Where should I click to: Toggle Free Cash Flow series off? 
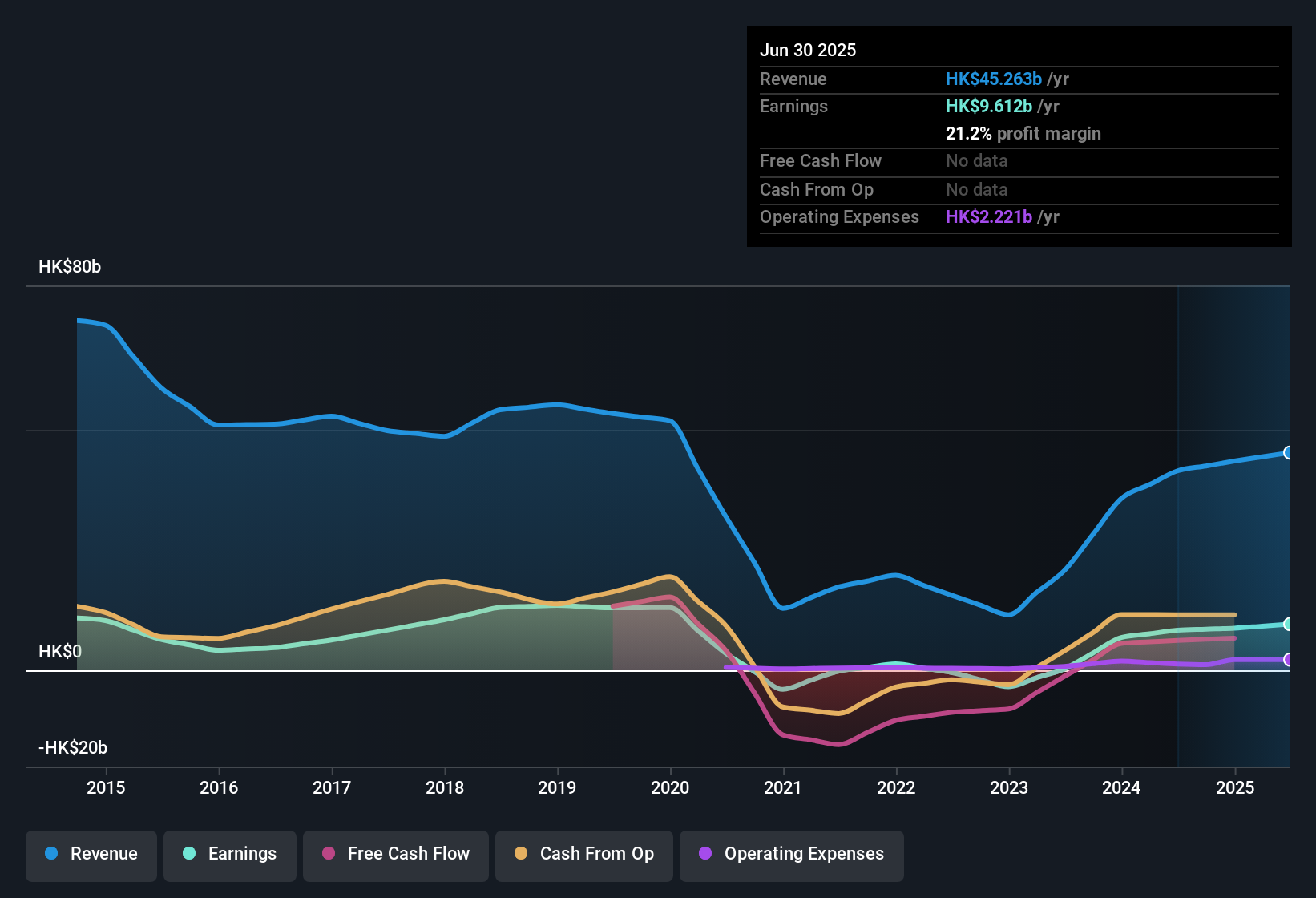pos(395,854)
